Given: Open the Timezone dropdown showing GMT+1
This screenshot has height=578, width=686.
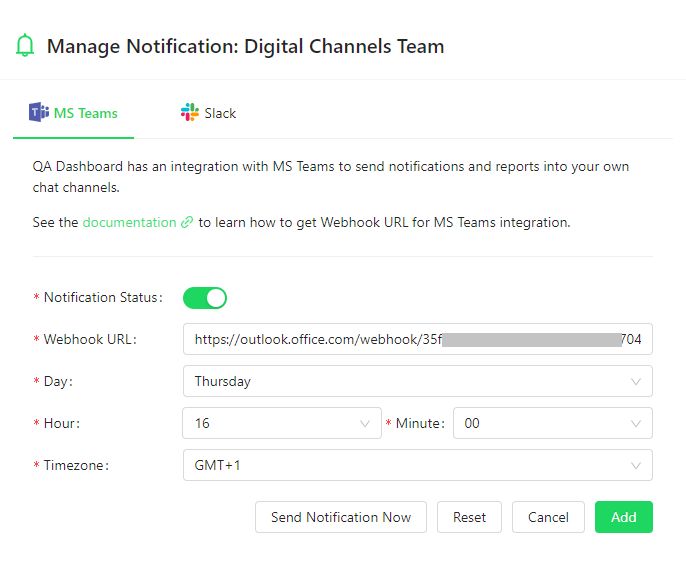Looking at the screenshot, I should (418, 465).
